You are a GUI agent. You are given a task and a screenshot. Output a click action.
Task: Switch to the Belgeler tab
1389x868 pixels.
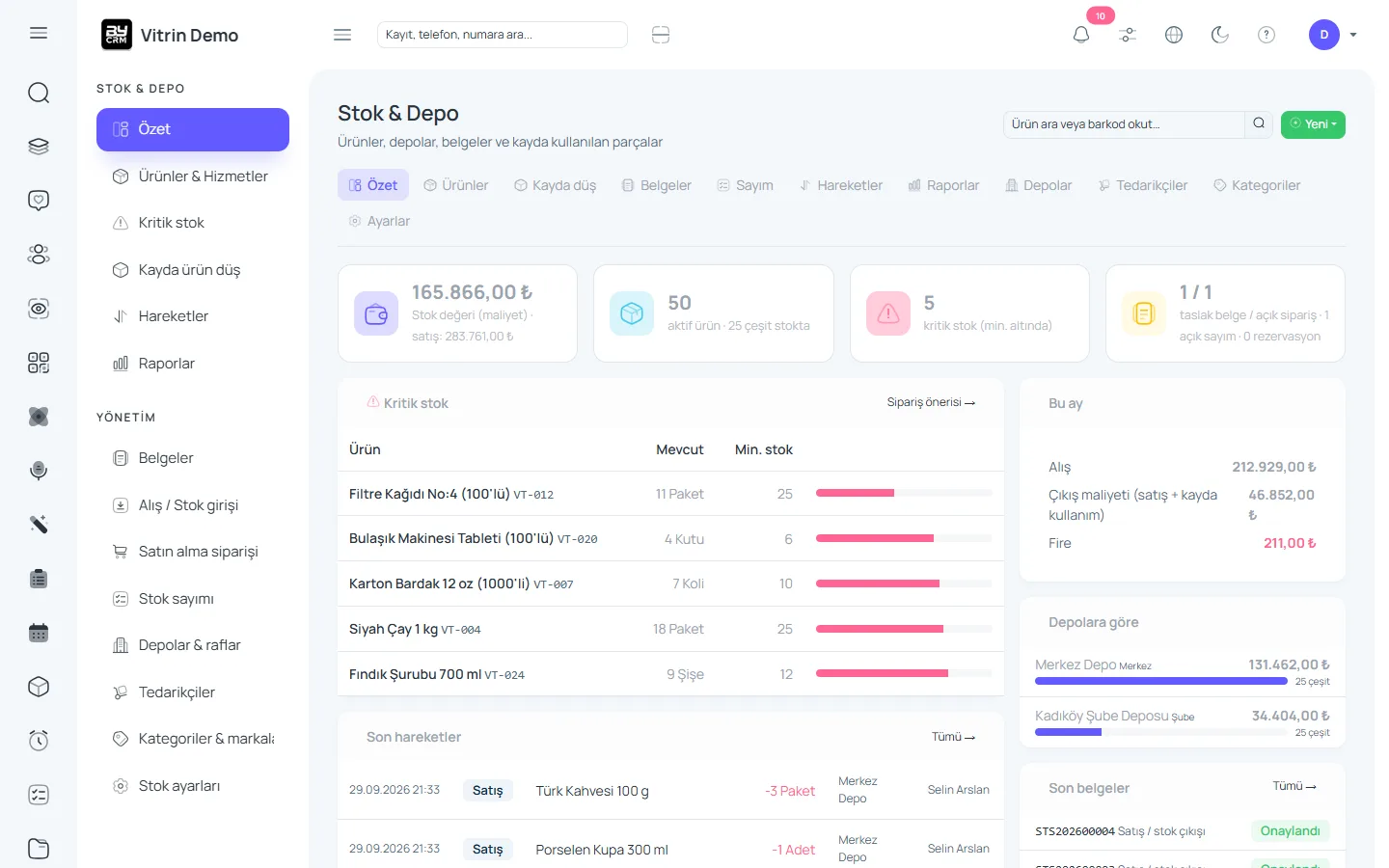[657, 185]
